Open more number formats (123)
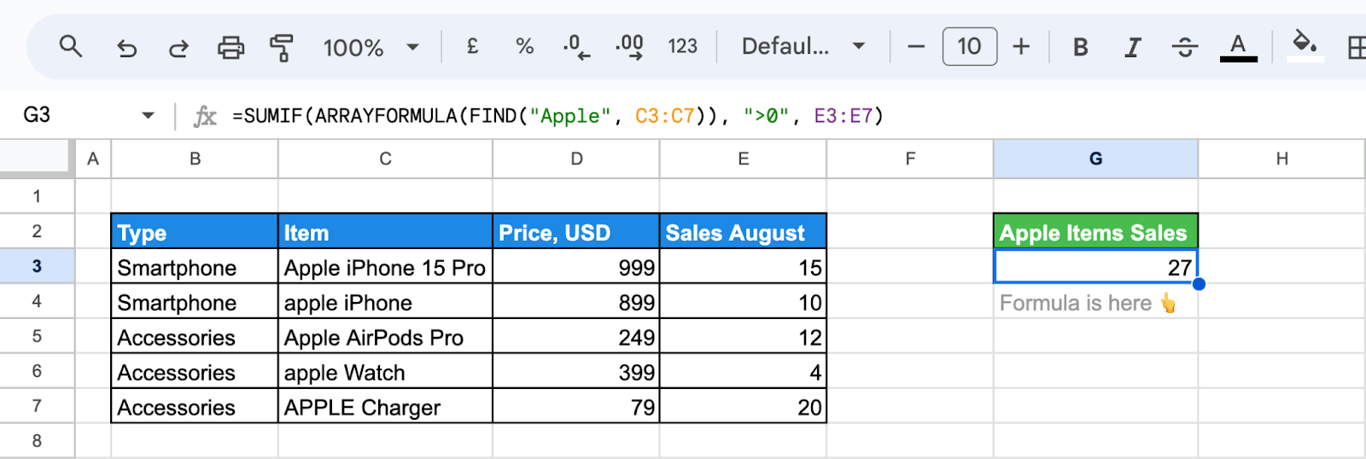 click(682, 46)
